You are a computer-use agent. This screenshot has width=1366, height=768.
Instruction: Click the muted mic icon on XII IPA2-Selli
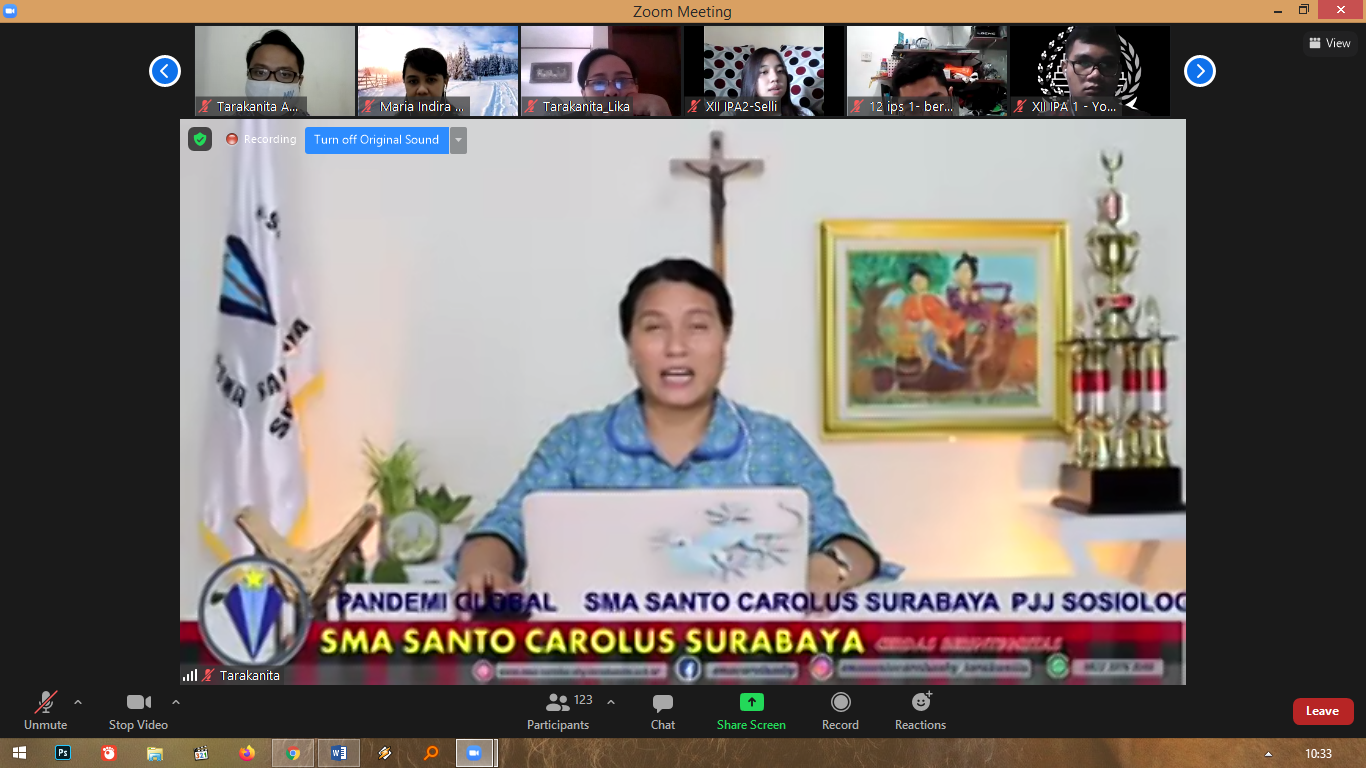click(x=695, y=106)
